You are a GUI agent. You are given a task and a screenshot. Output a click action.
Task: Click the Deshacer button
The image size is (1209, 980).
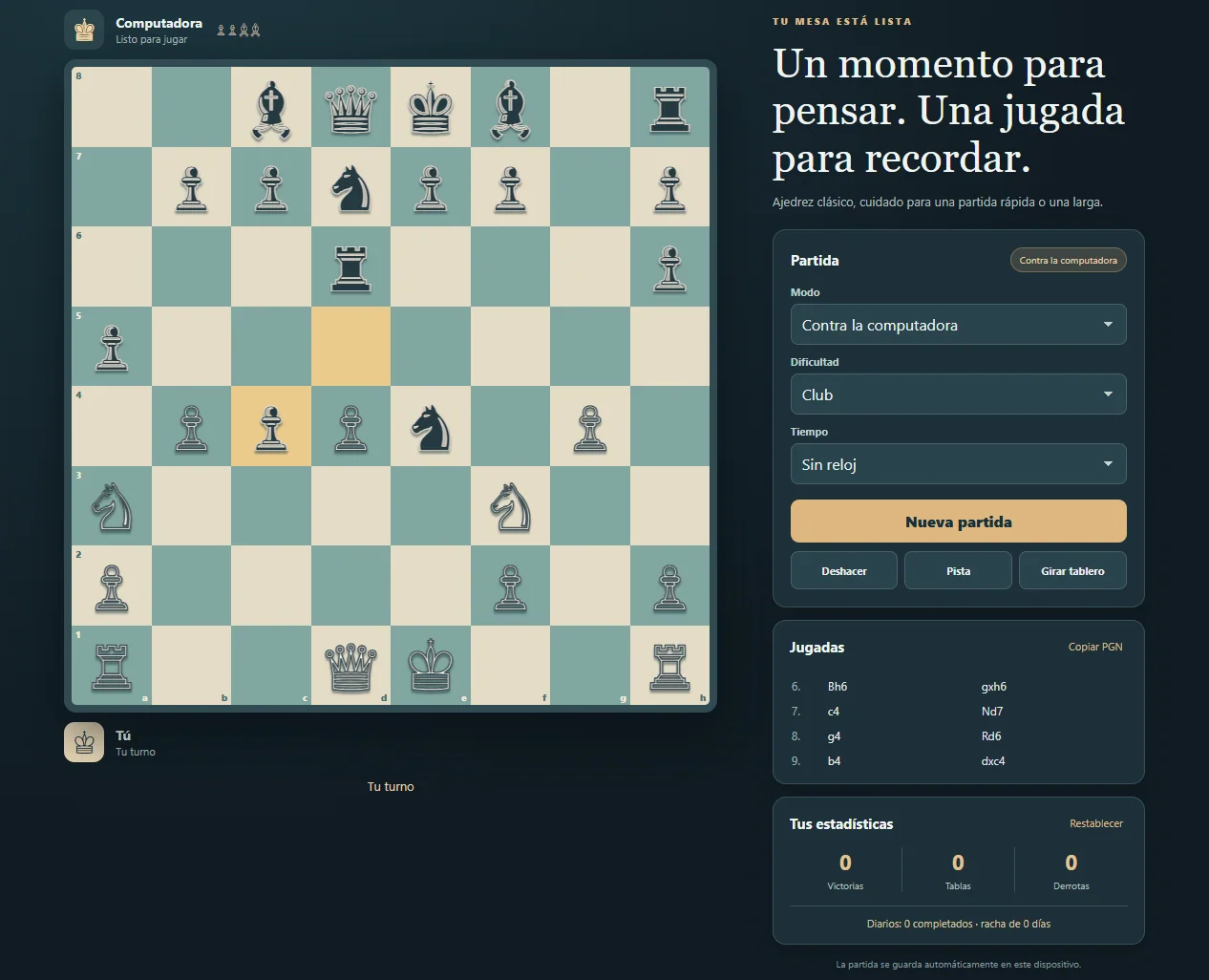point(844,570)
